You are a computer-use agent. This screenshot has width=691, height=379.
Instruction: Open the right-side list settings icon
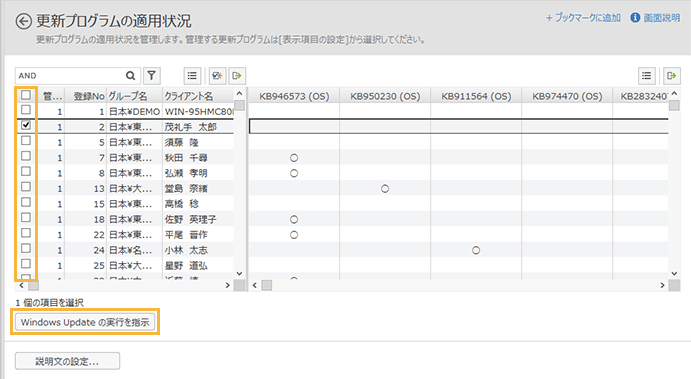(x=646, y=76)
